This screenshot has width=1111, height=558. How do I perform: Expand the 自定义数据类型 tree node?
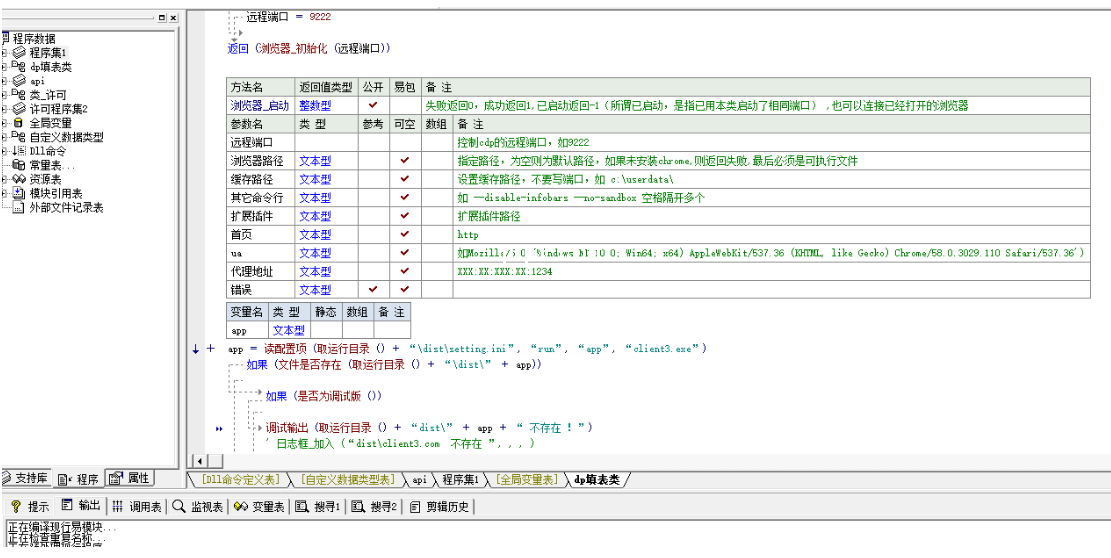(x=5, y=137)
